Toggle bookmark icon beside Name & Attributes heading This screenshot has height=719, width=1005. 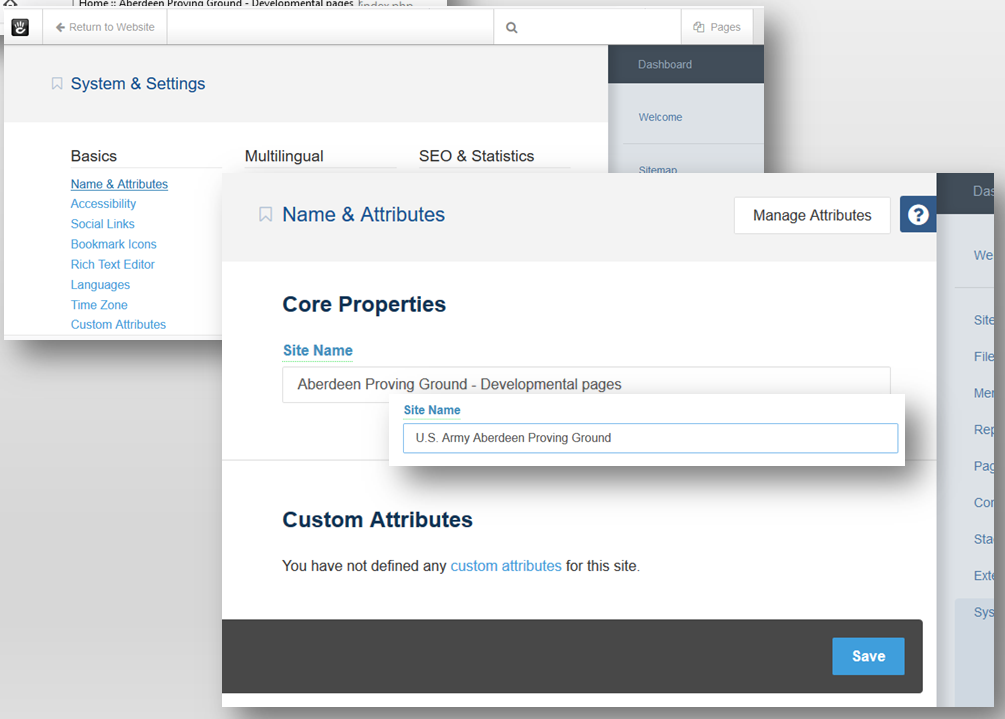(x=265, y=215)
